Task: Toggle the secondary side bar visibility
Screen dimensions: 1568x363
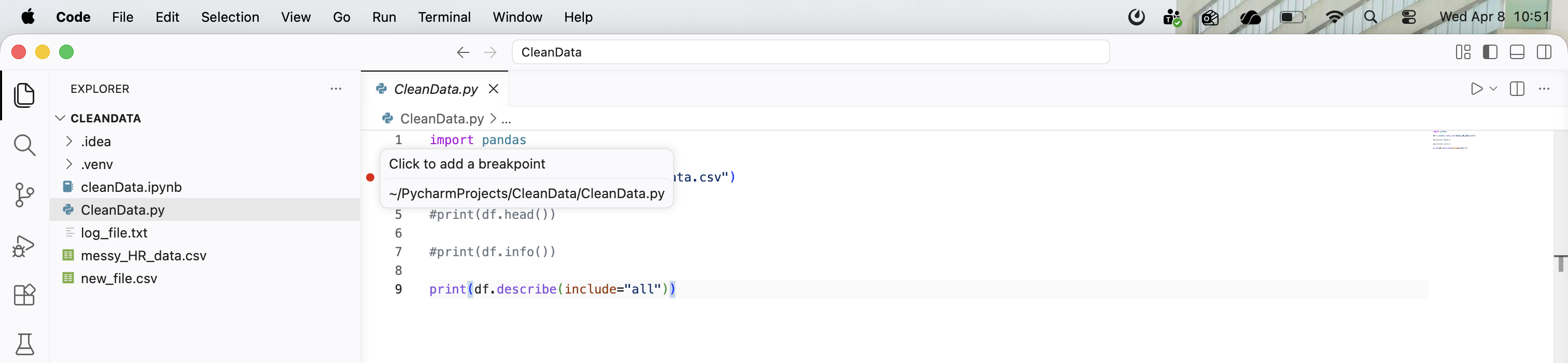Action: [1544, 52]
